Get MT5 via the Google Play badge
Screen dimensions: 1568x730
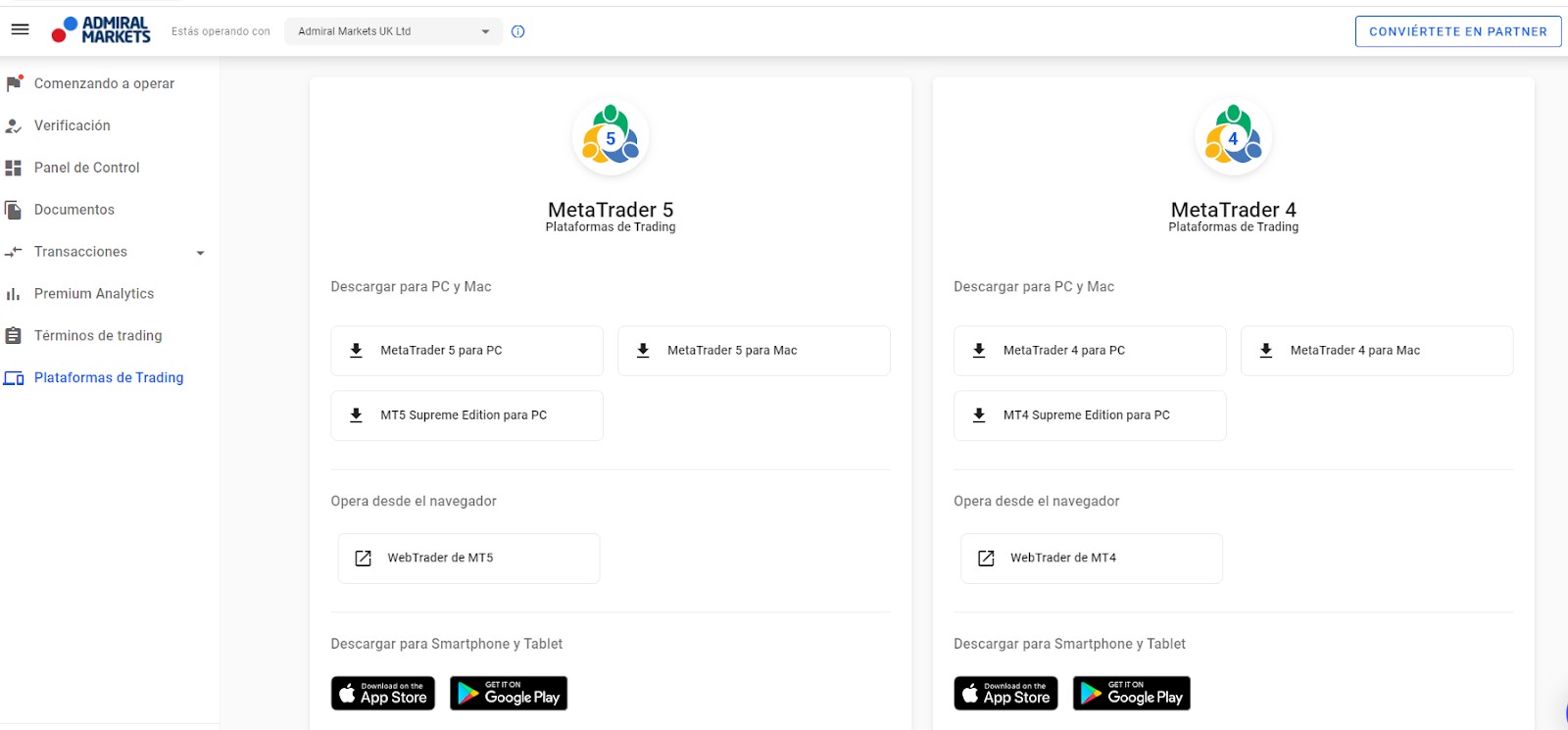(509, 694)
